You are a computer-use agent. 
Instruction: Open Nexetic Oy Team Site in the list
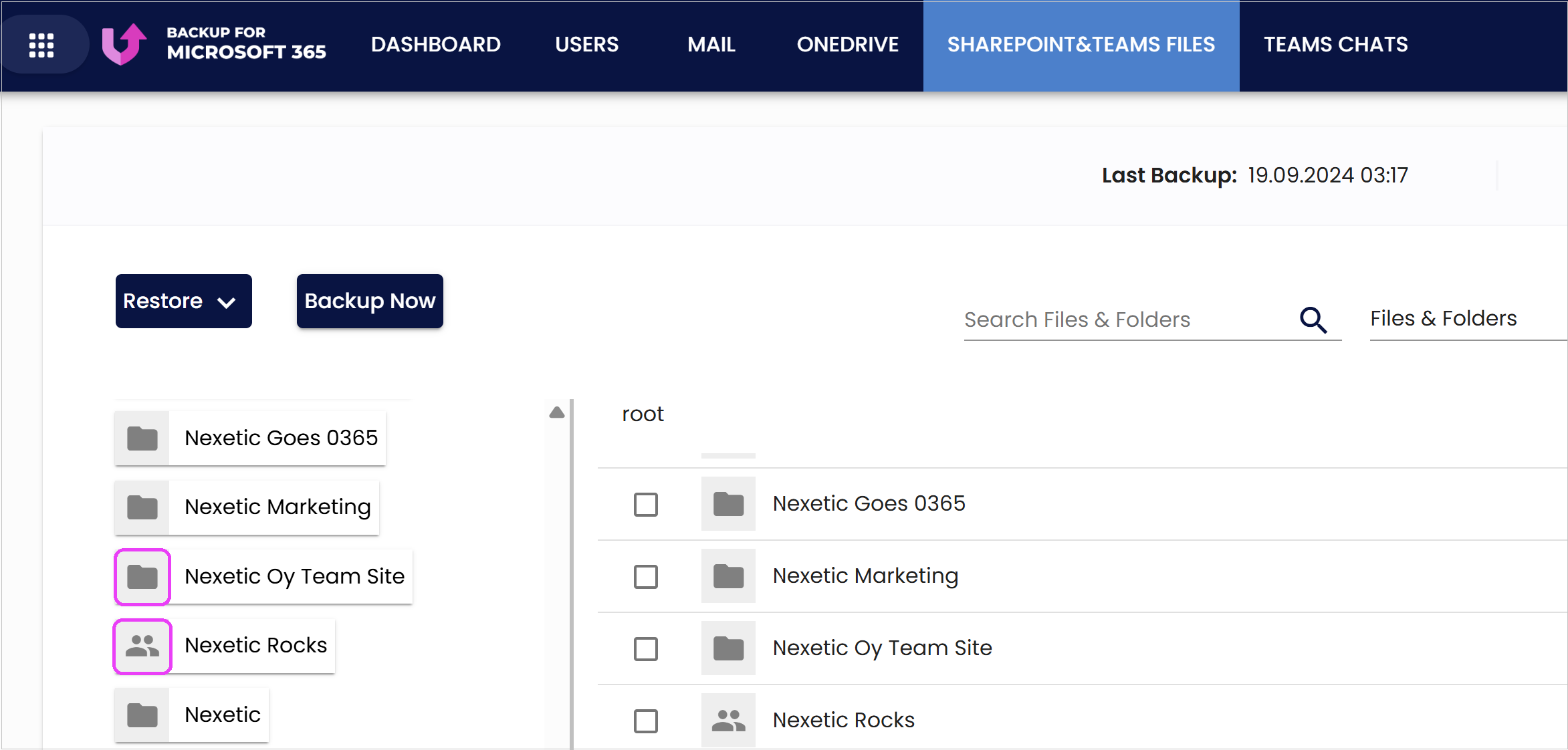[x=882, y=648]
